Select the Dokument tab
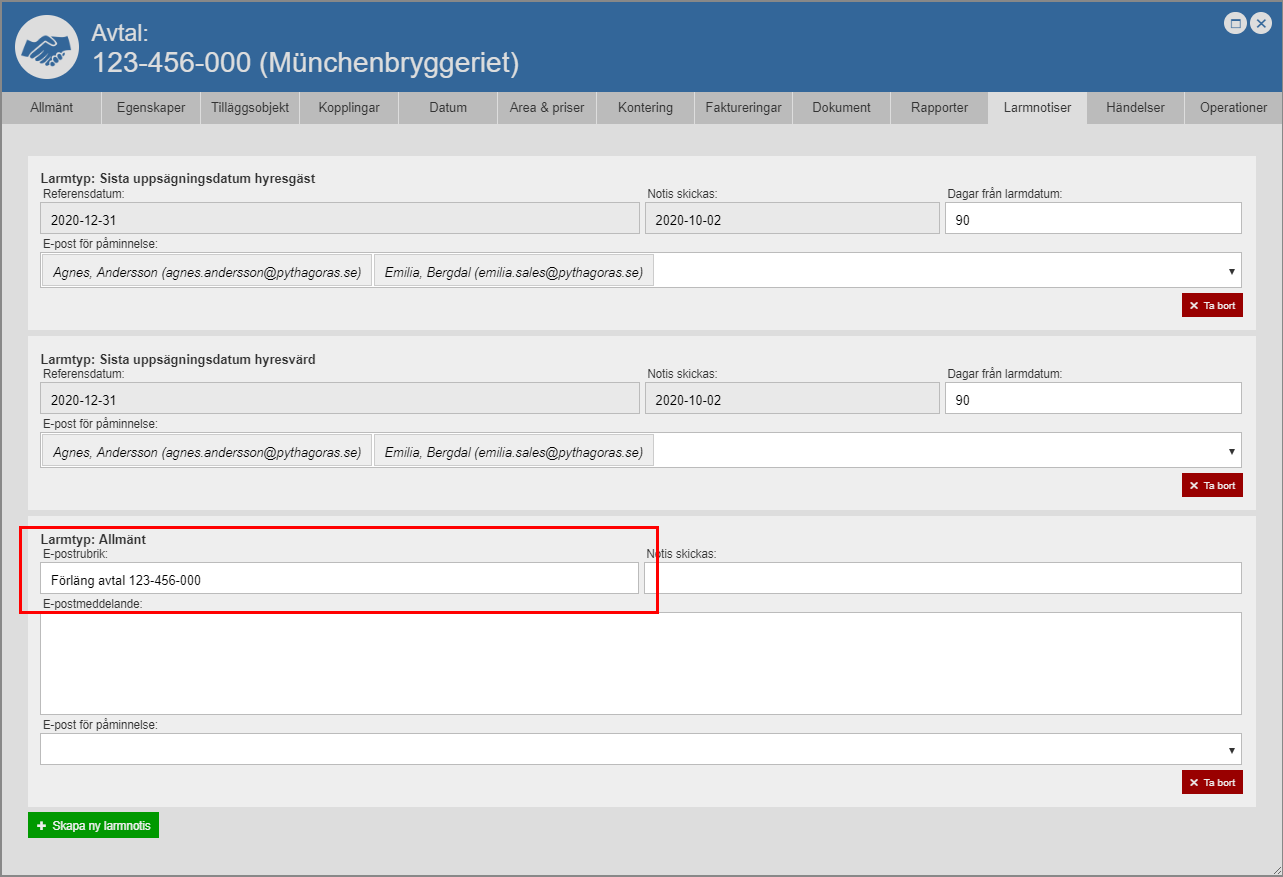Screen dimensions: 1283x877 841,108
